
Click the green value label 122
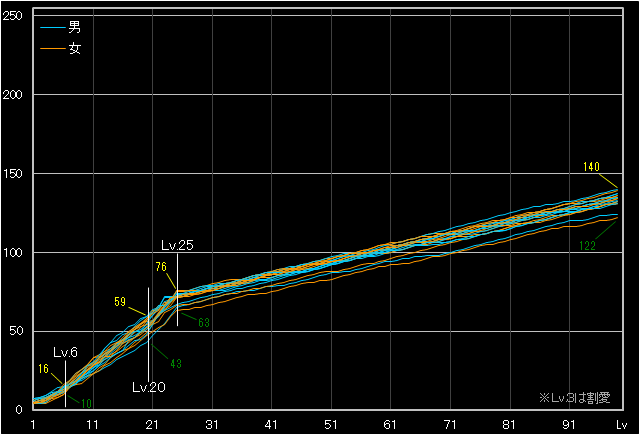[x=587, y=246]
